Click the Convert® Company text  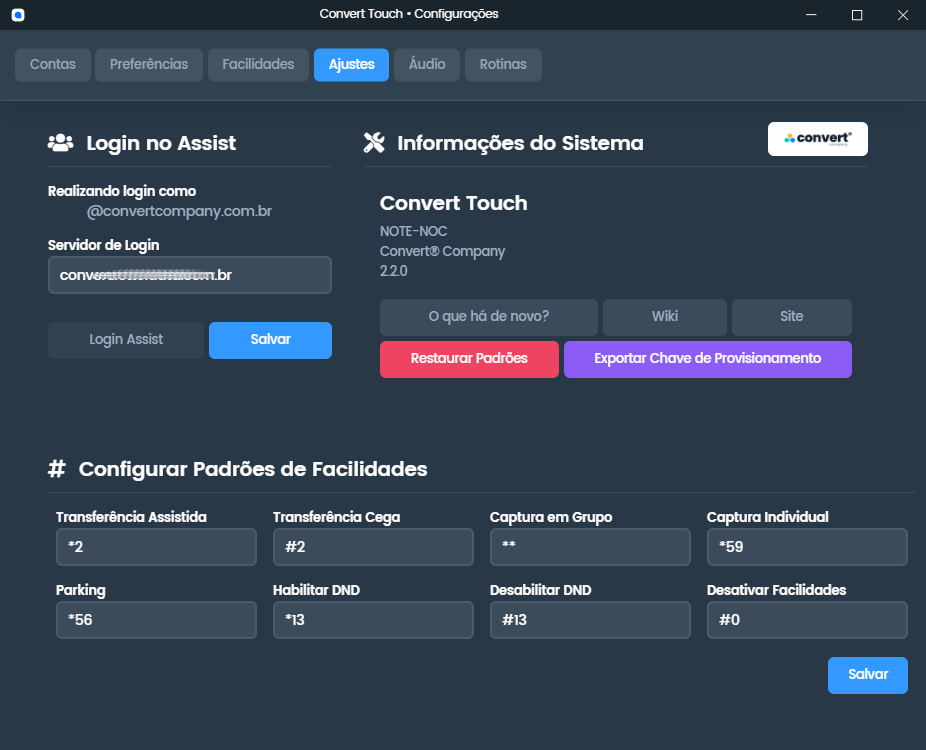(x=442, y=251)
